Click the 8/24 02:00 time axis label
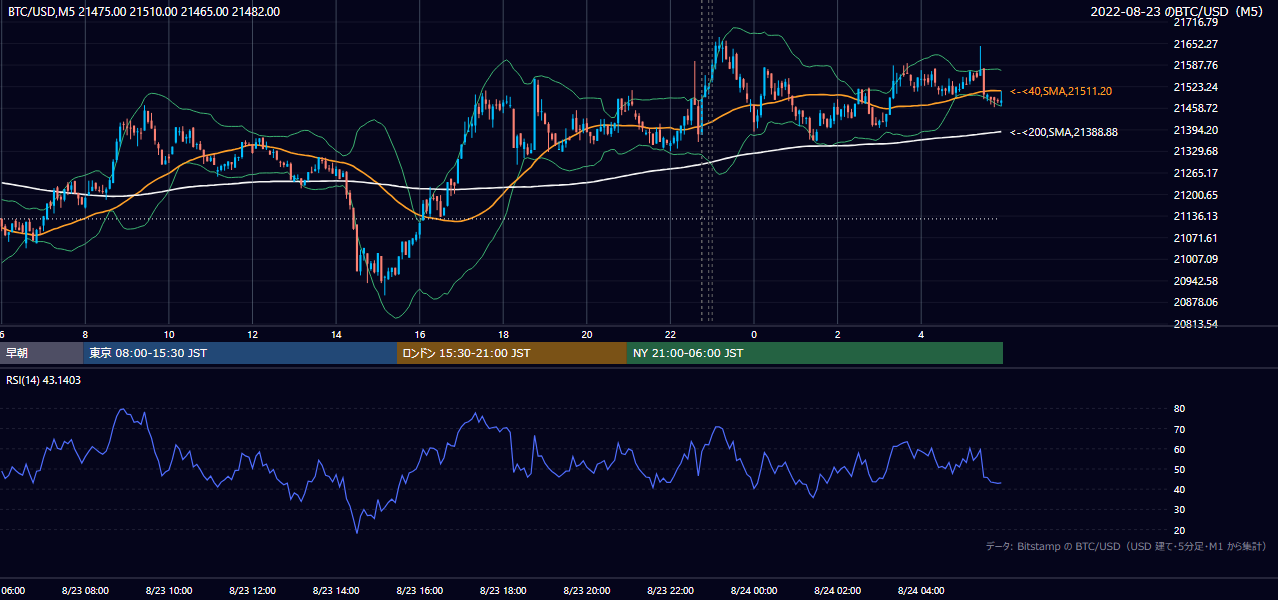This screenshot has width=1278, height=600. click(x=837, y=591)
